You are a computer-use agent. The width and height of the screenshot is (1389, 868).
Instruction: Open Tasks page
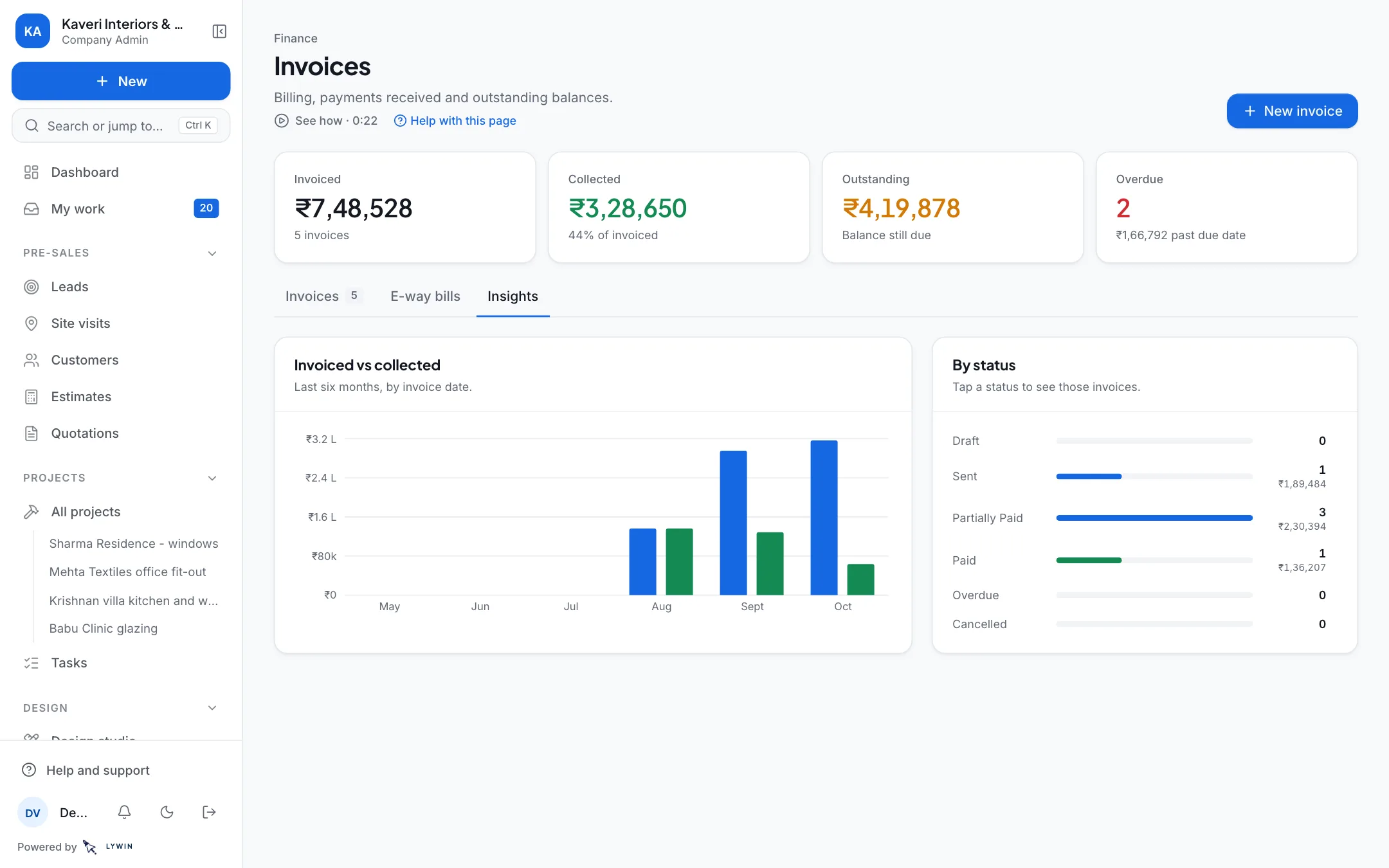(121, 663)
